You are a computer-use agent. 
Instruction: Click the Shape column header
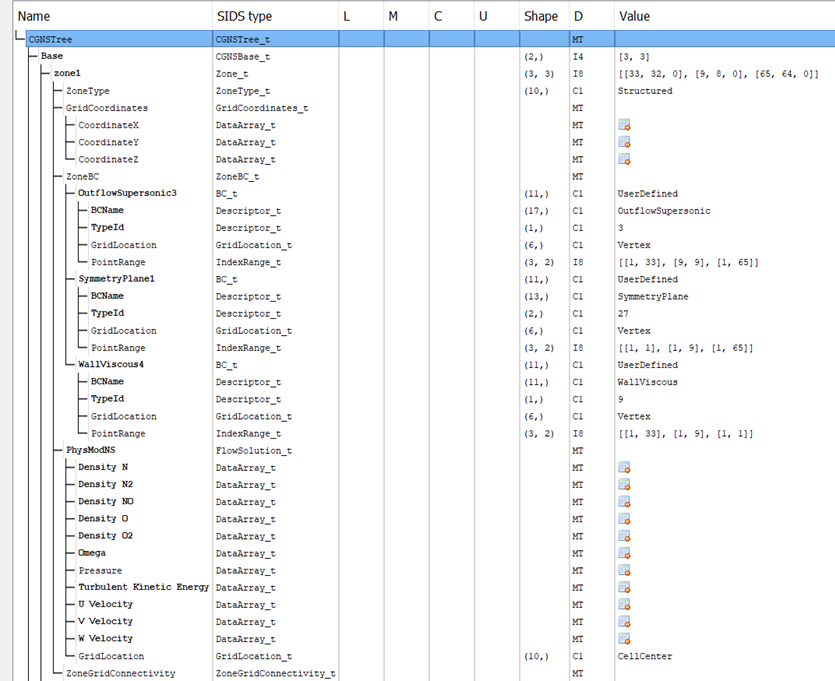[544, 17]
